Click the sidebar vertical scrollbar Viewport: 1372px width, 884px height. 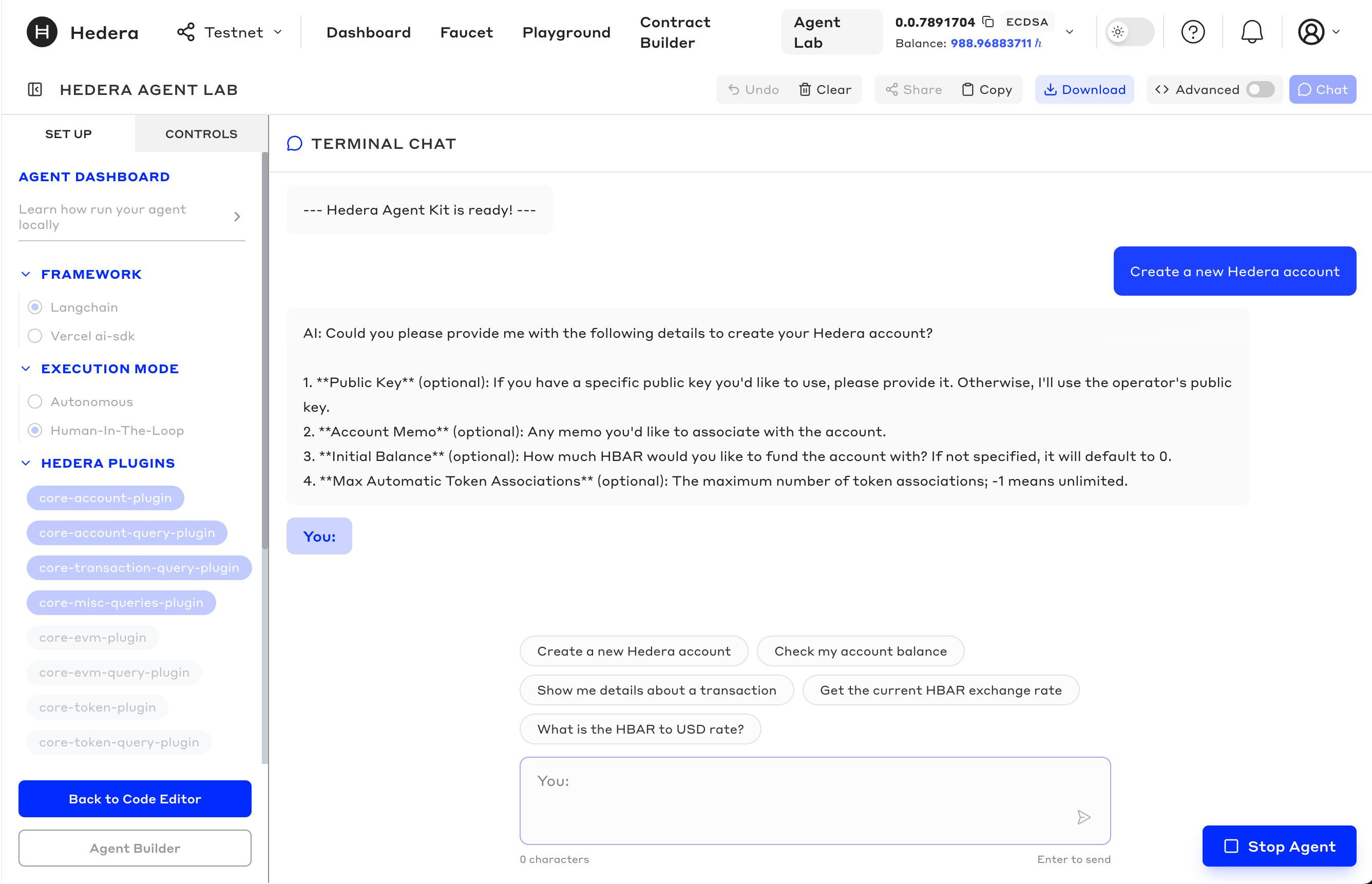264,350
